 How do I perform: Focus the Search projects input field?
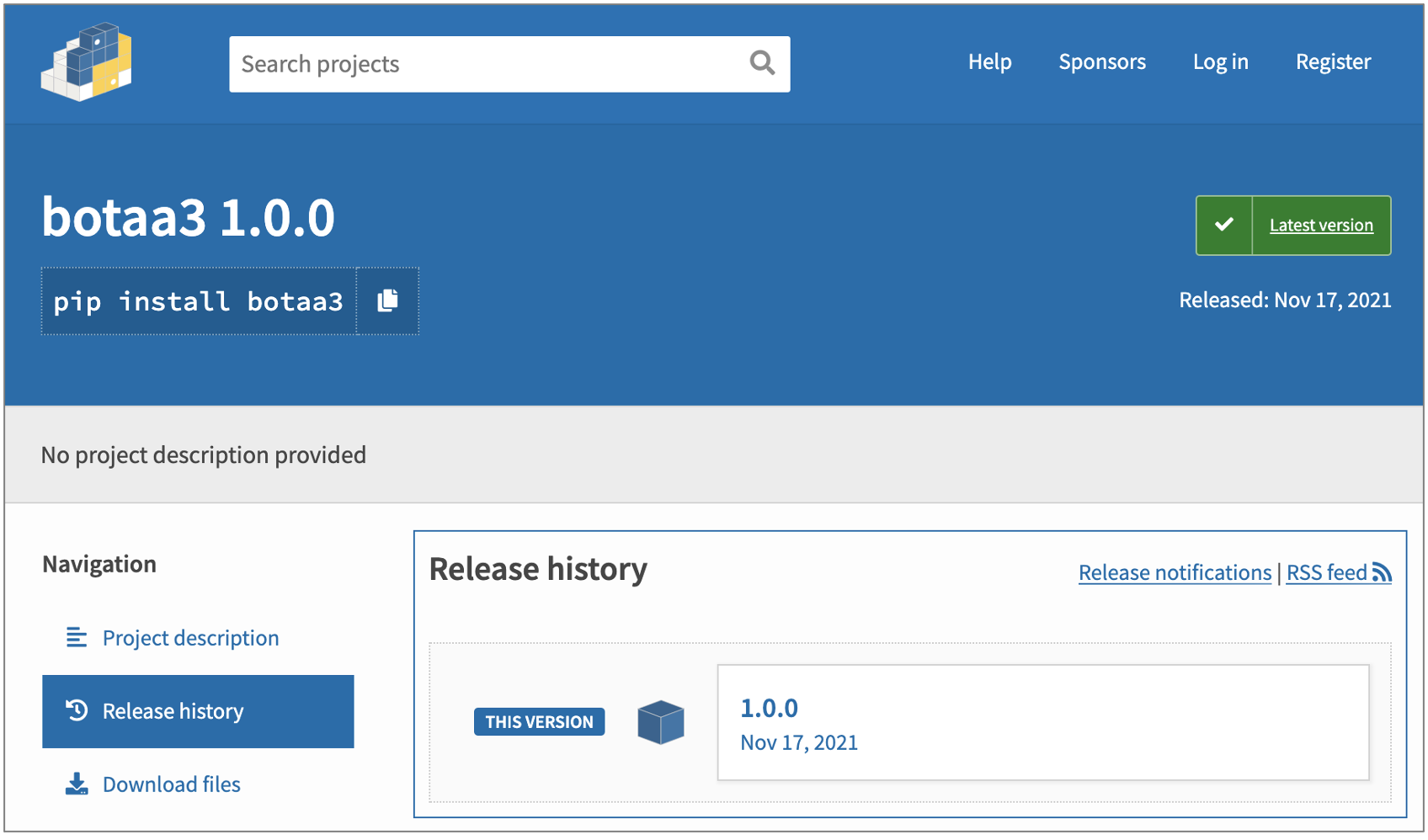pos(488,64)
